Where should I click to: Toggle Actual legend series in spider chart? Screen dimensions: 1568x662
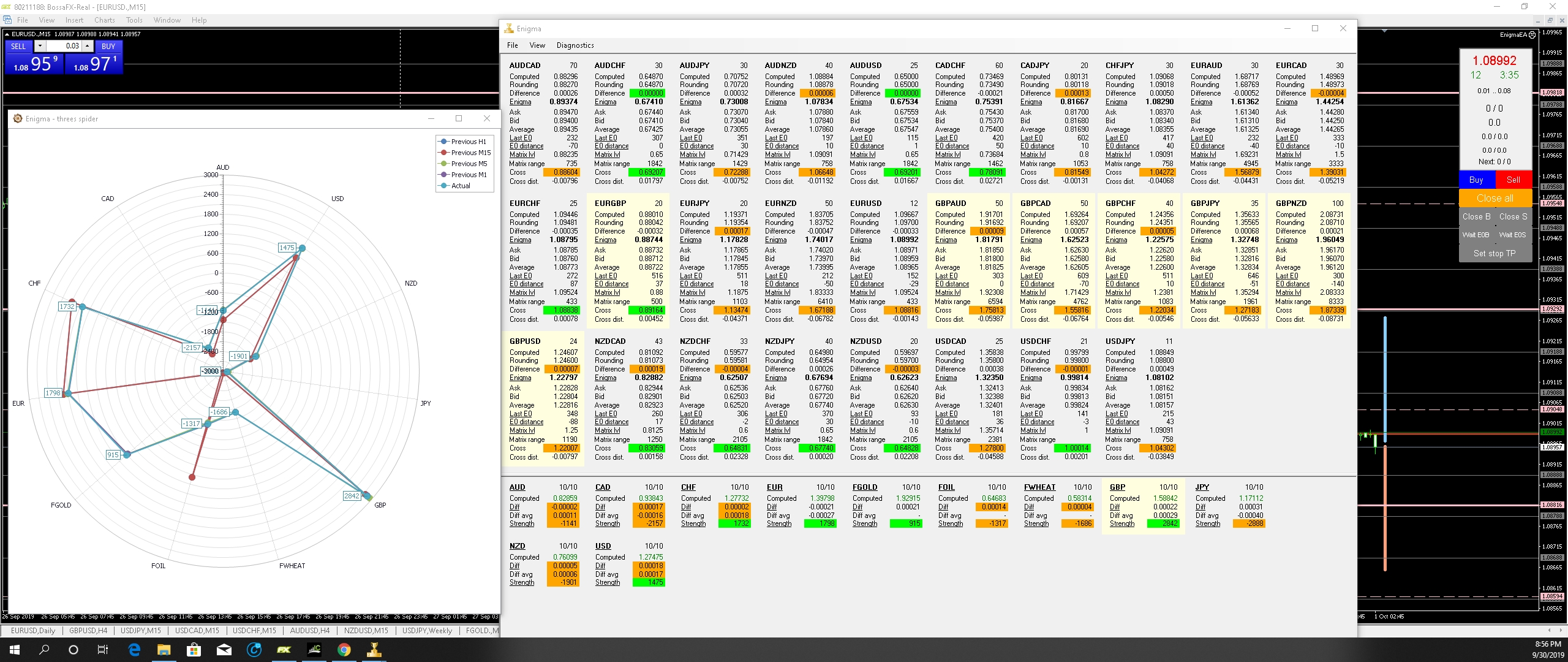[455, 186]
